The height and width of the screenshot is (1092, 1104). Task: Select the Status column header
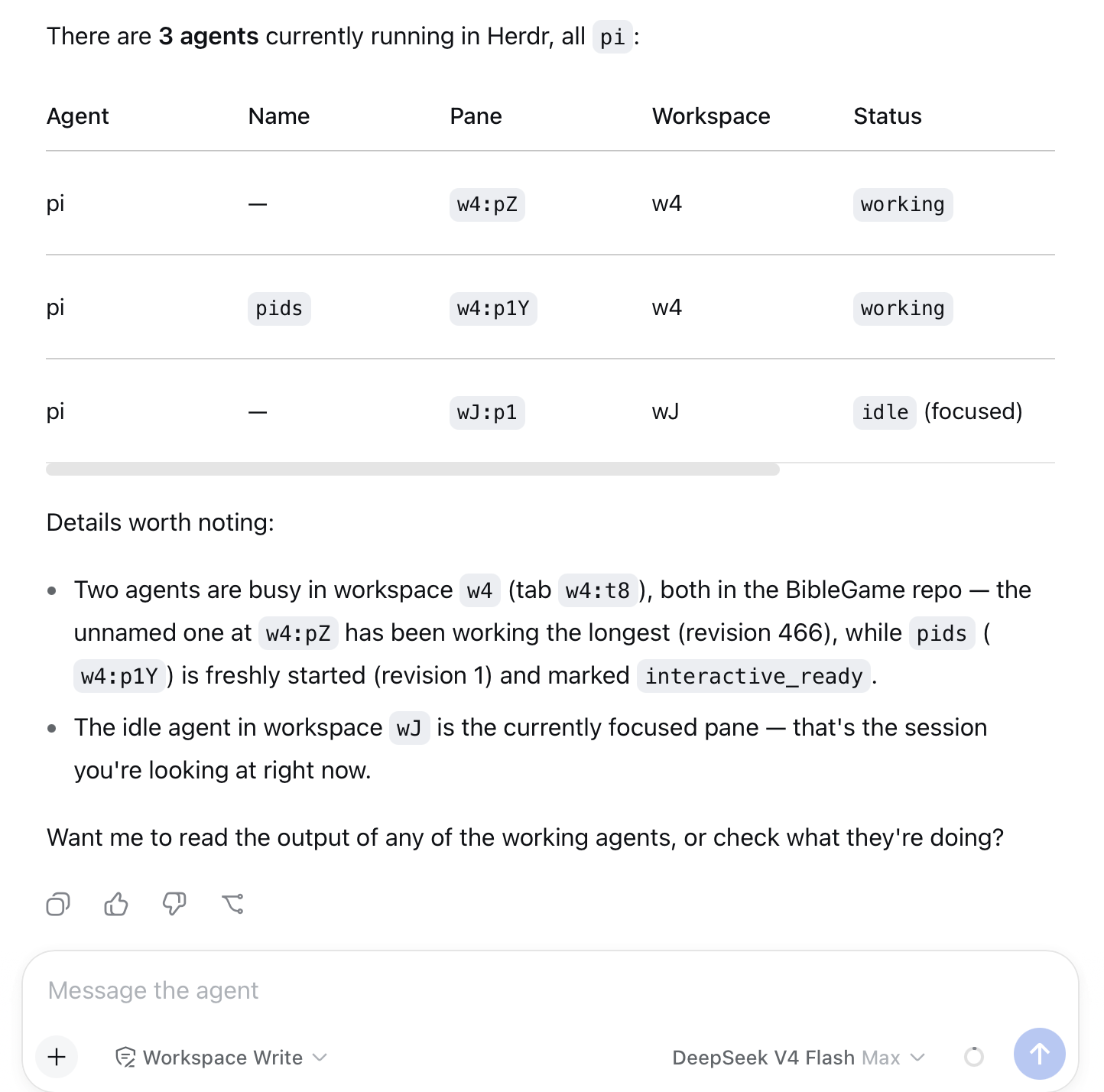tap(888, 116)
